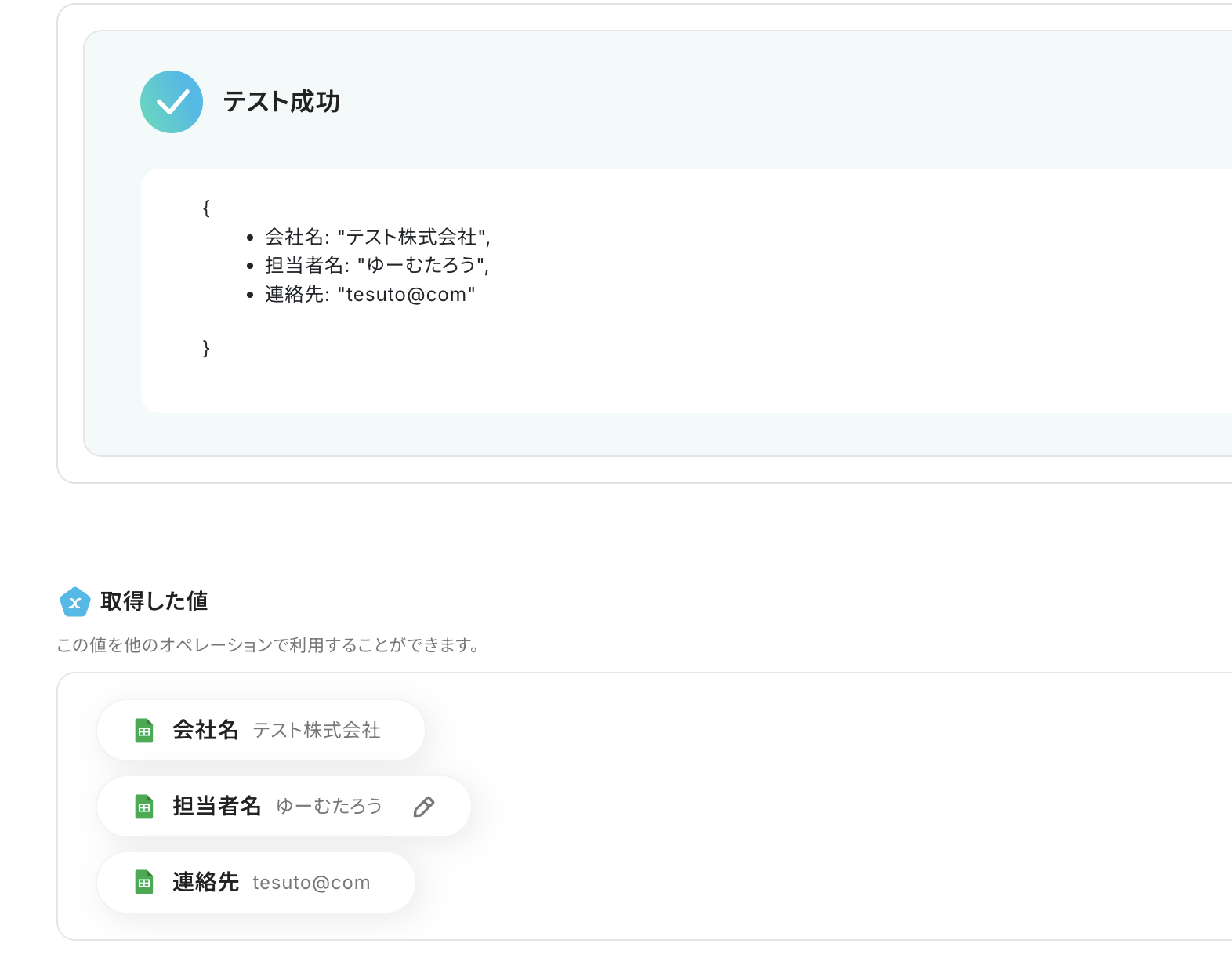Select the 連絡先 tesuto@com chip
Screen dimensions: 1232x958
coord(256,882)
